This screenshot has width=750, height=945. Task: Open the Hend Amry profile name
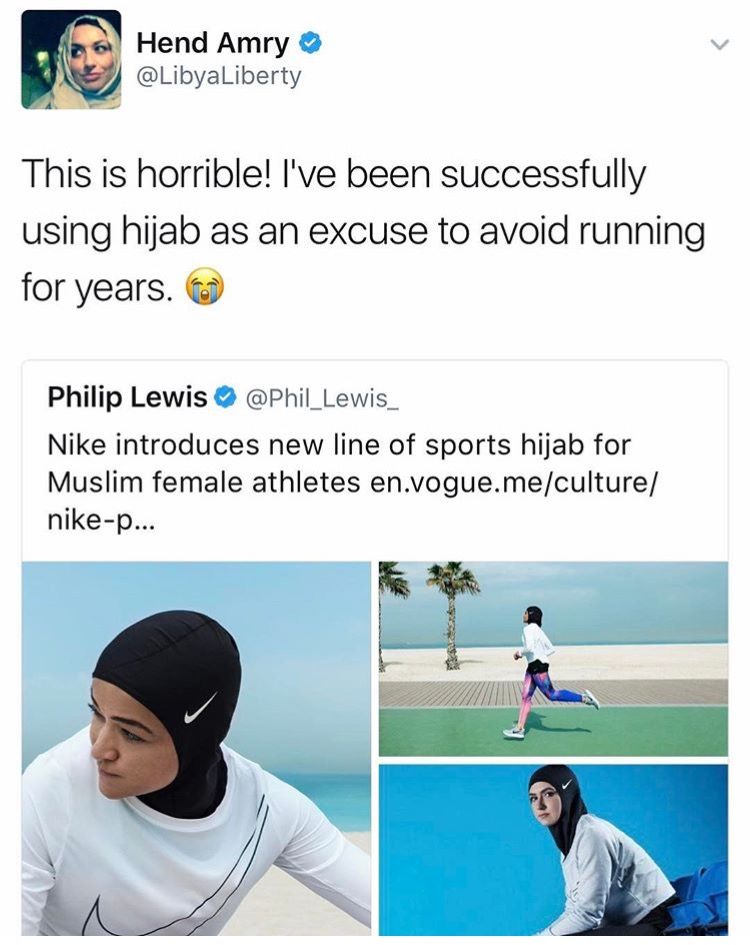point(213,43)
